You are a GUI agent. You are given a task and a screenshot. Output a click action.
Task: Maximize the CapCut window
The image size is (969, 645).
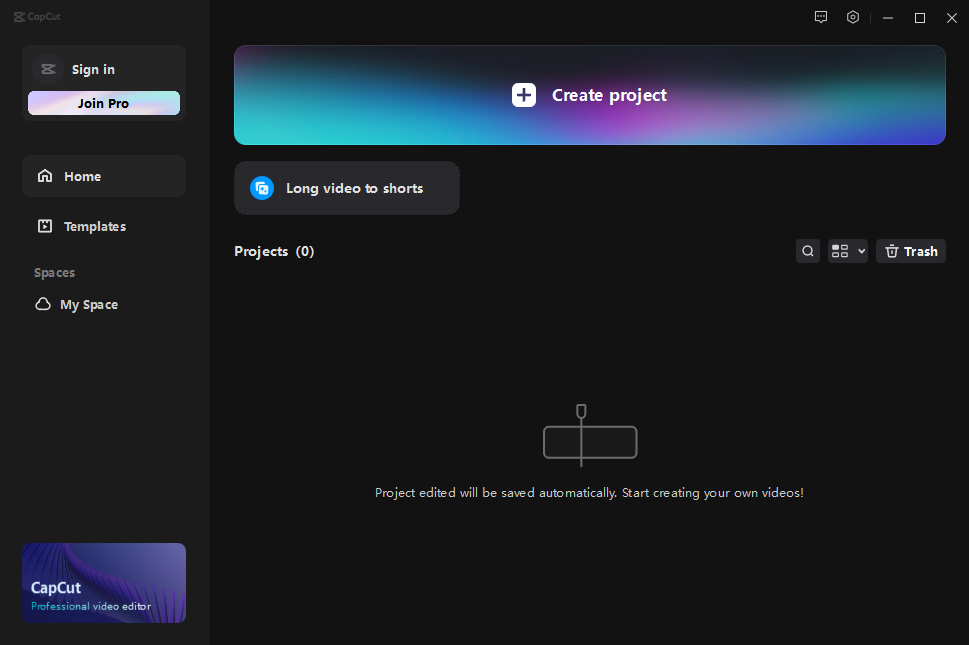[920, 18]
